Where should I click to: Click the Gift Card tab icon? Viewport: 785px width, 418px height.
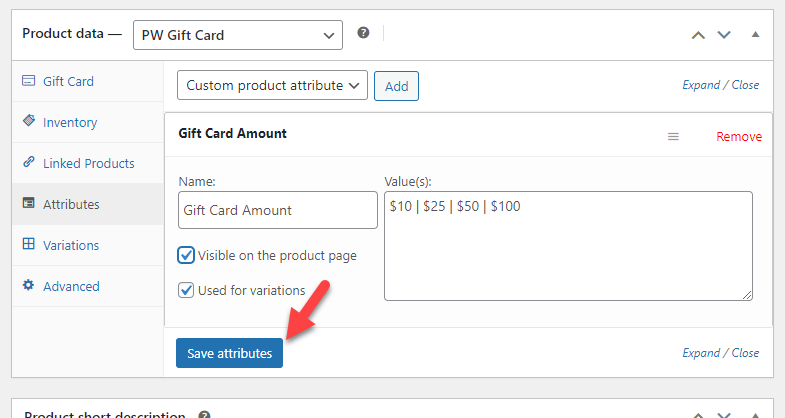[29, 81]
